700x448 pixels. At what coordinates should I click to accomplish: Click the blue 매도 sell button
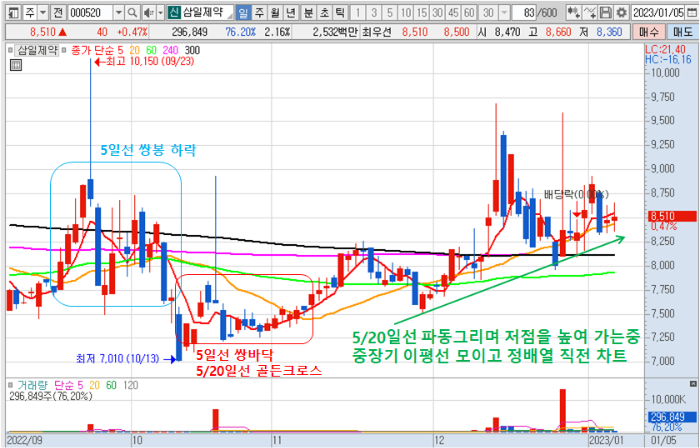682,32
